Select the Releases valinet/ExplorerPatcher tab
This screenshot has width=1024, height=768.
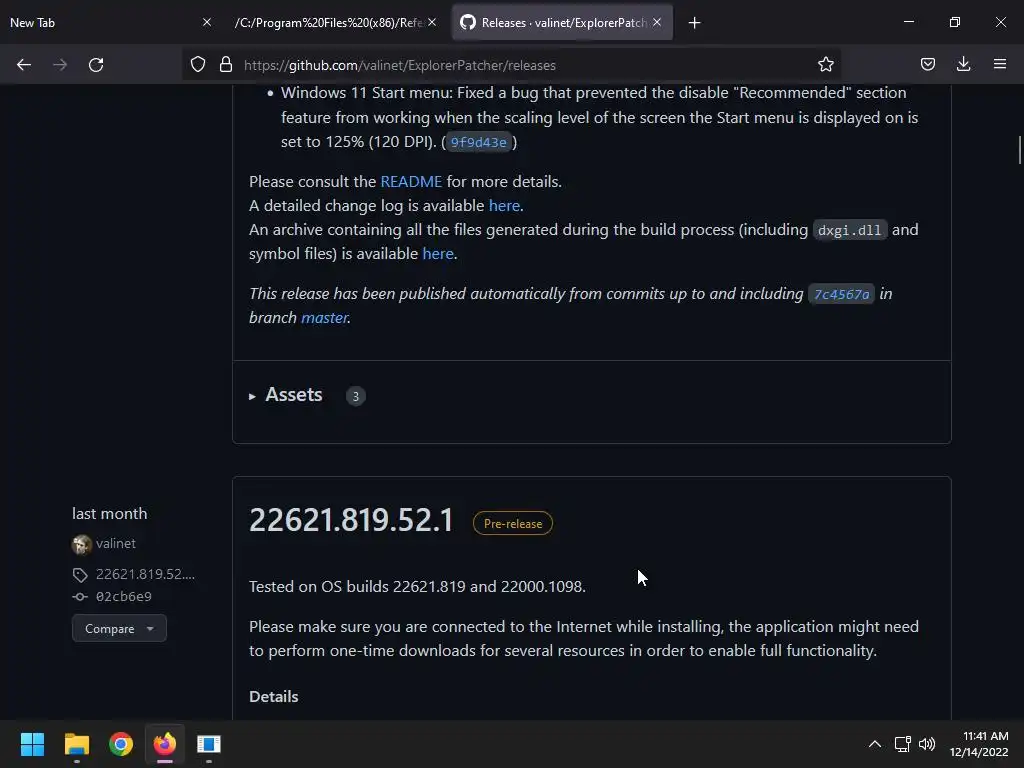562,22
